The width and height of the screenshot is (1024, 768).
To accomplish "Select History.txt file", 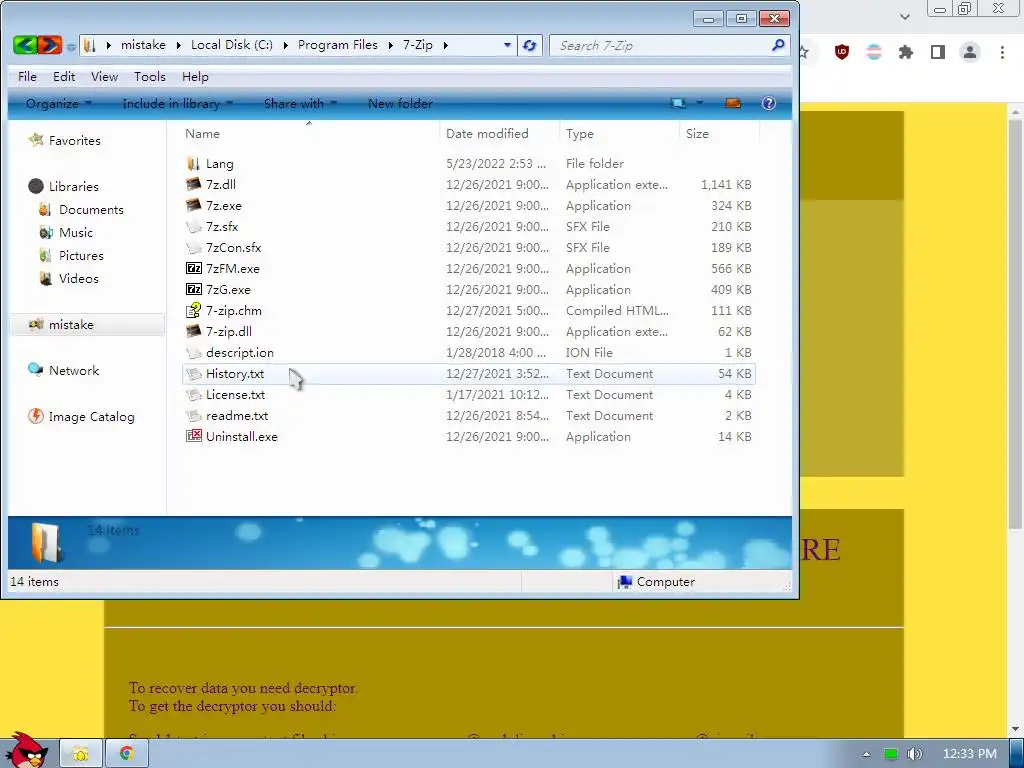I will (x=468, y=374).
